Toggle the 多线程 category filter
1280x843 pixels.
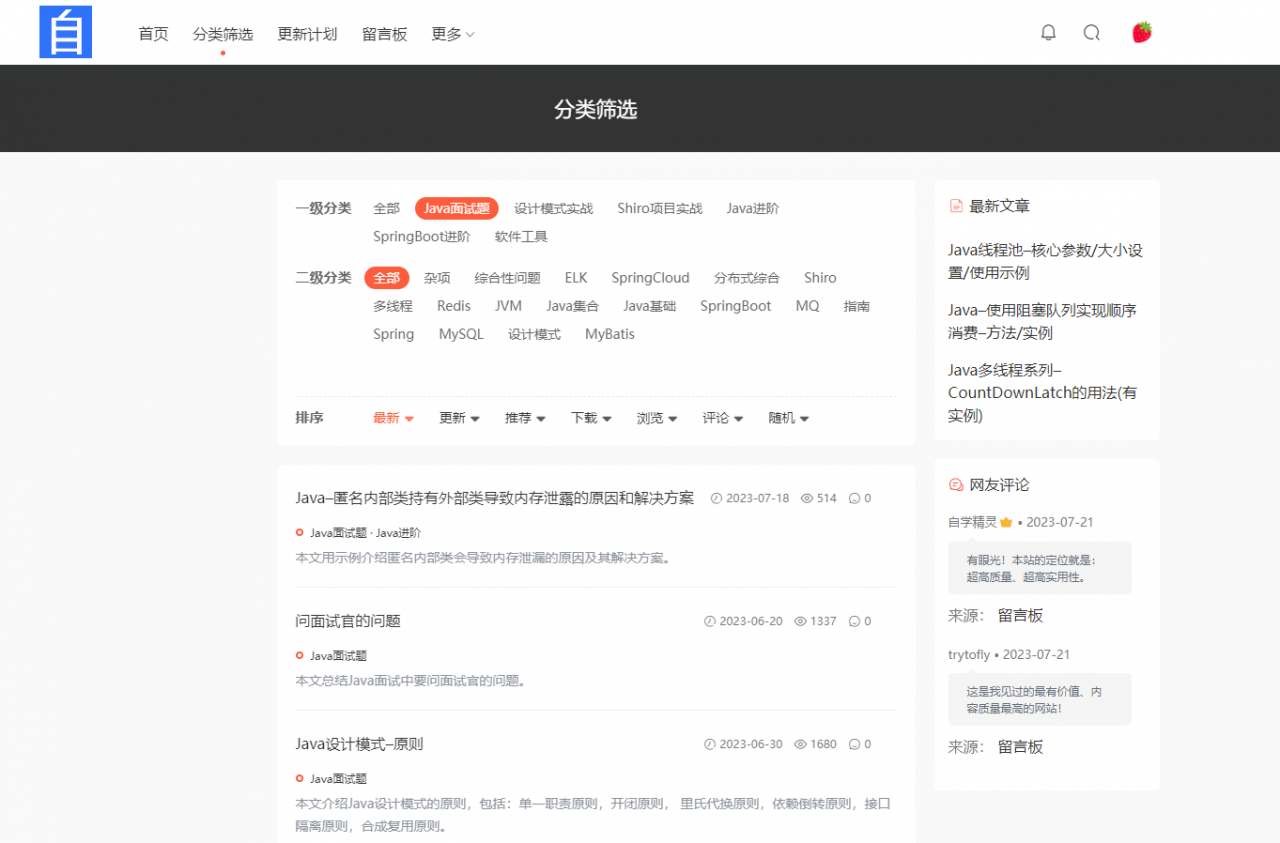393,306
